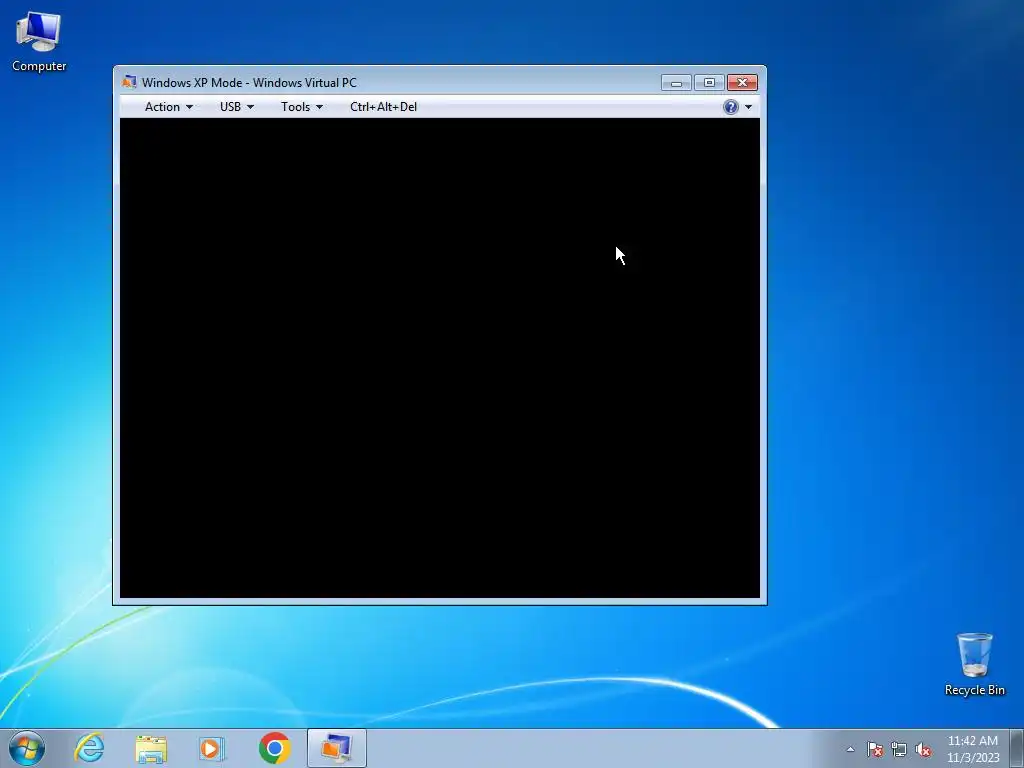Click inside the black virtual machine screen
Image resolution: width=1024 pixels, height=768 pixels.
(x=440, y=358)
